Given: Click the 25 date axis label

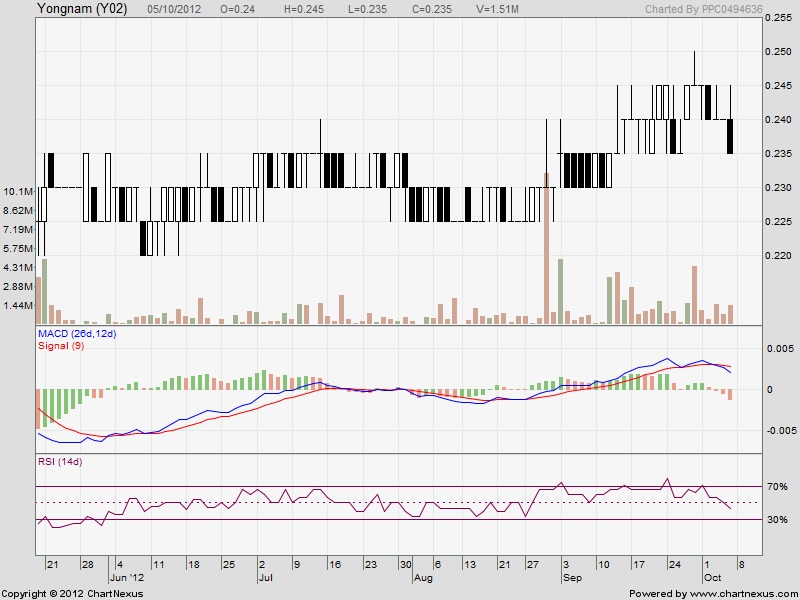Looking at the screenshot, I should tap(229, 565).
